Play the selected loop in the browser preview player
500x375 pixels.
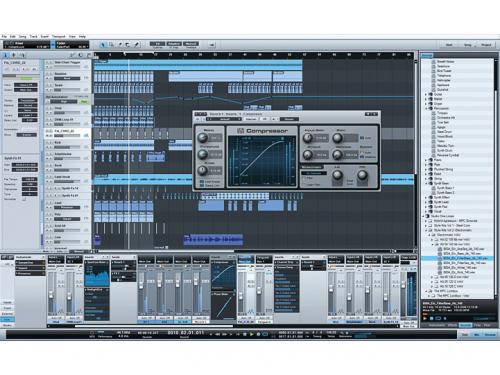pos(425,318)
